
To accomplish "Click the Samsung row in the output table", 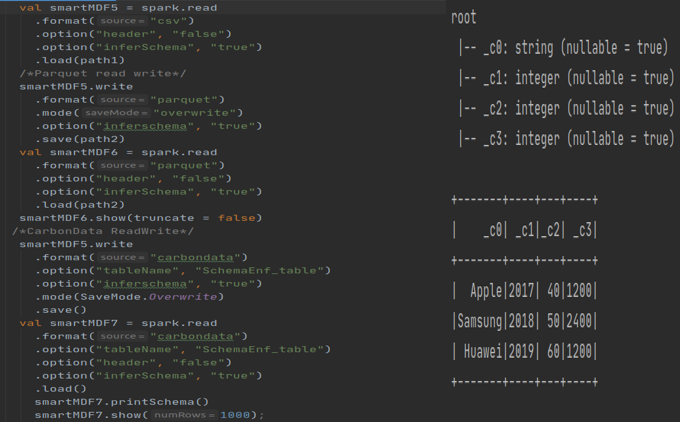I will click(x=525, y=320).
